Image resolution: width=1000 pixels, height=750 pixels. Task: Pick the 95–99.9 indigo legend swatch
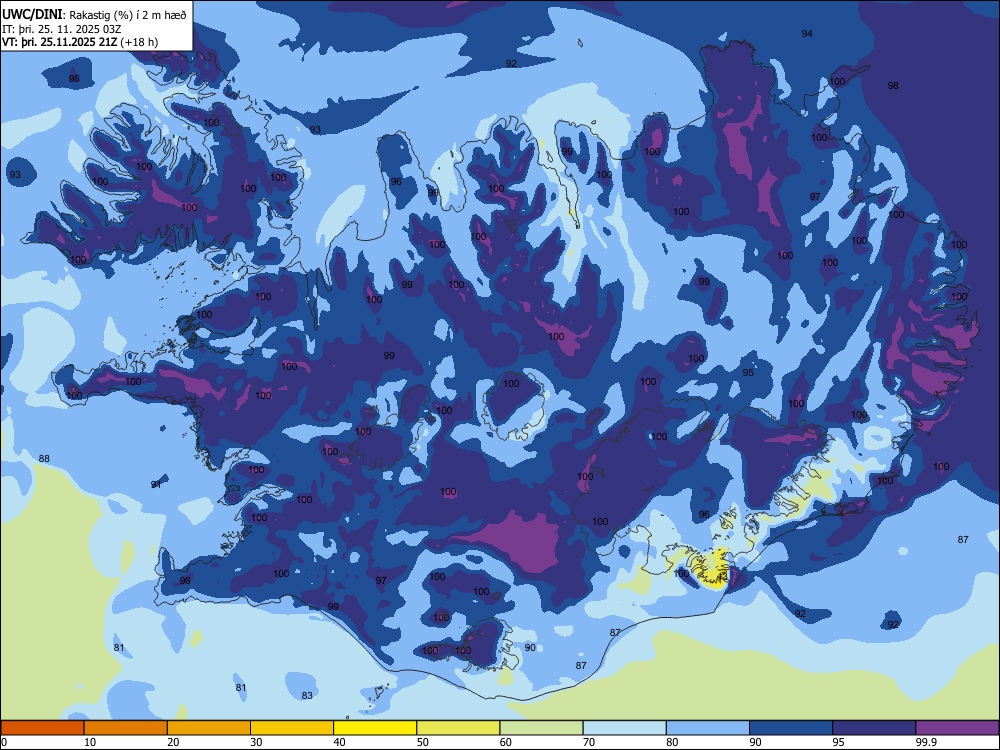874,728
